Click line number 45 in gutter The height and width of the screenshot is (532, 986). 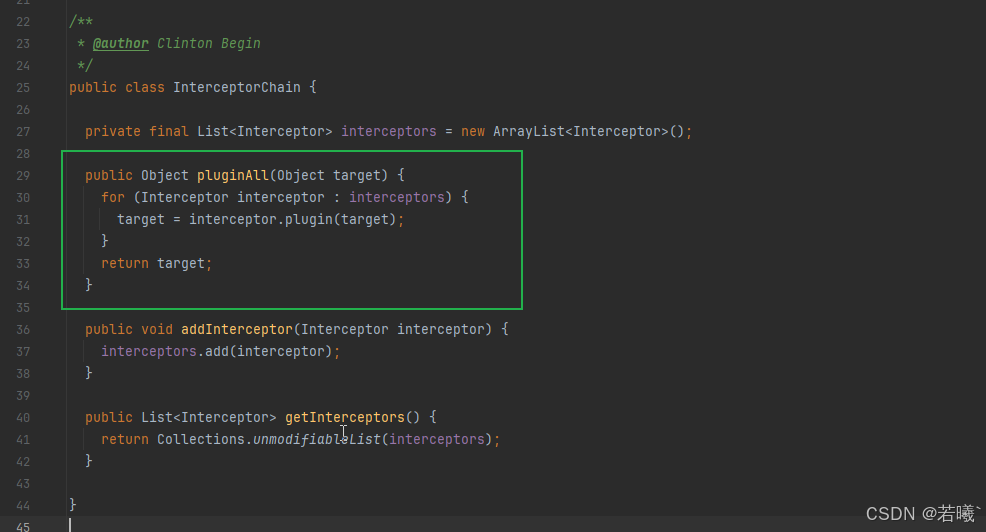(x=23, y=526)
